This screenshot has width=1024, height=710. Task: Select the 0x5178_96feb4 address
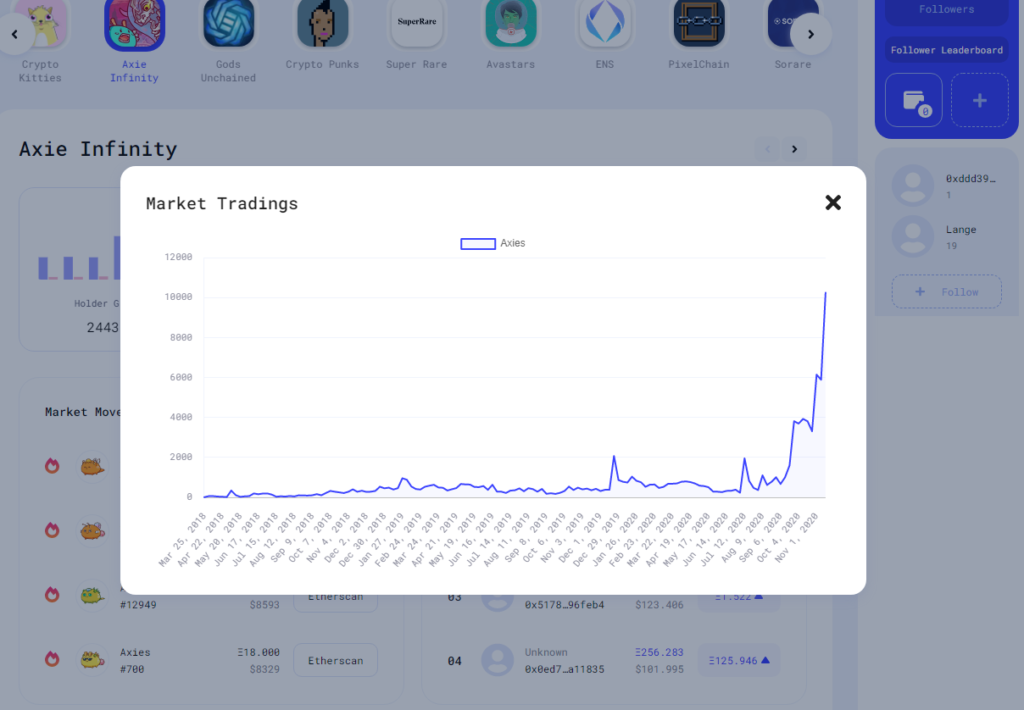564,605
